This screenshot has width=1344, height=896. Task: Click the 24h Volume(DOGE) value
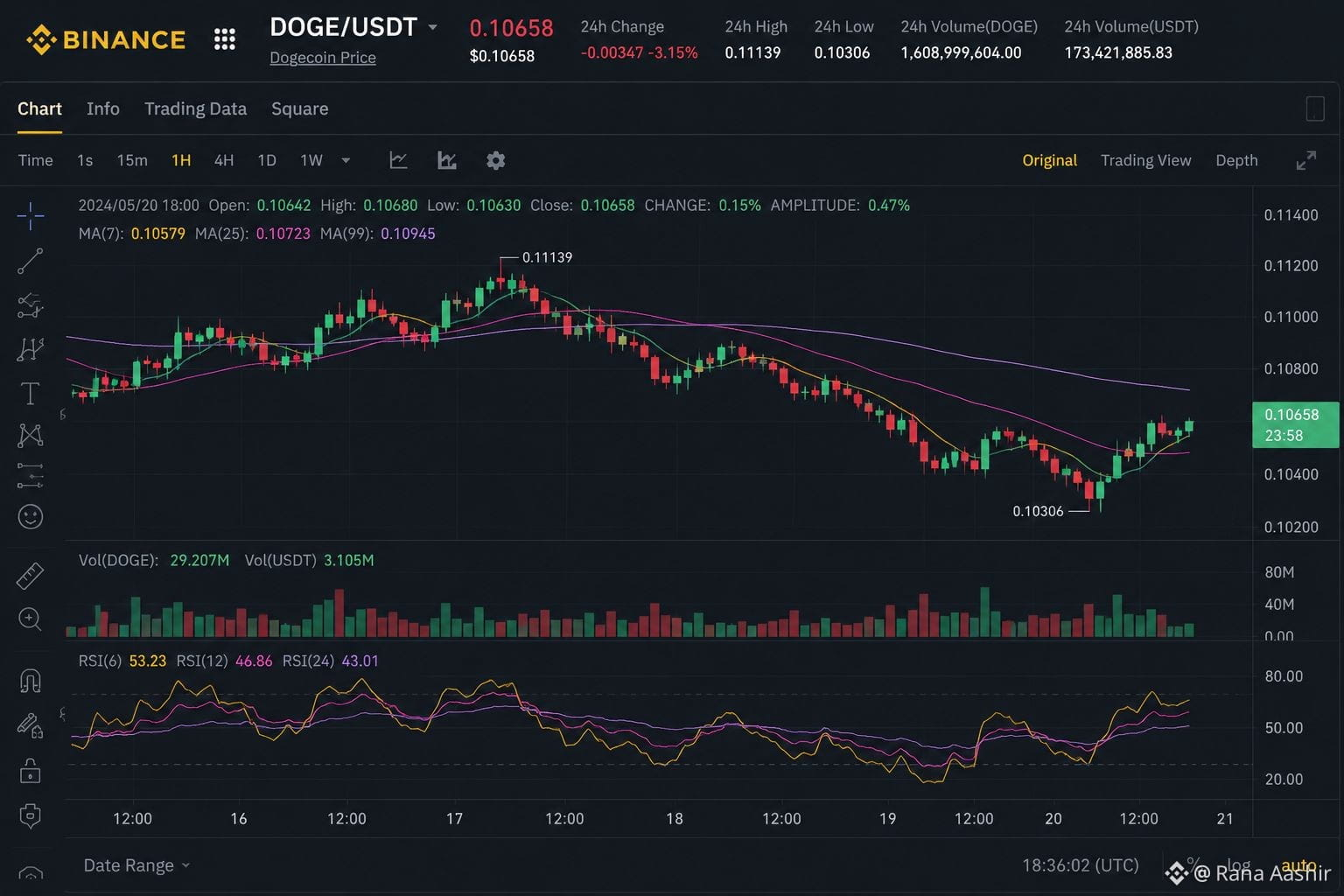tap(961, 52)
